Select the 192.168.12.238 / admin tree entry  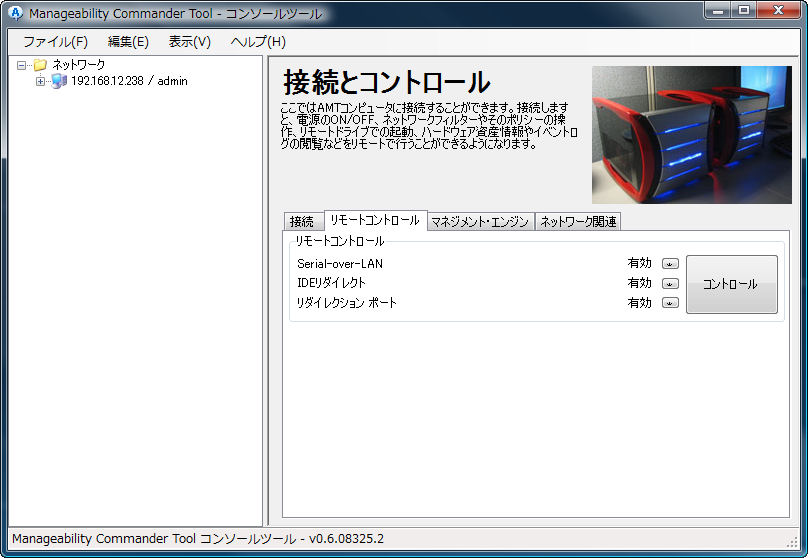point(129,81)
